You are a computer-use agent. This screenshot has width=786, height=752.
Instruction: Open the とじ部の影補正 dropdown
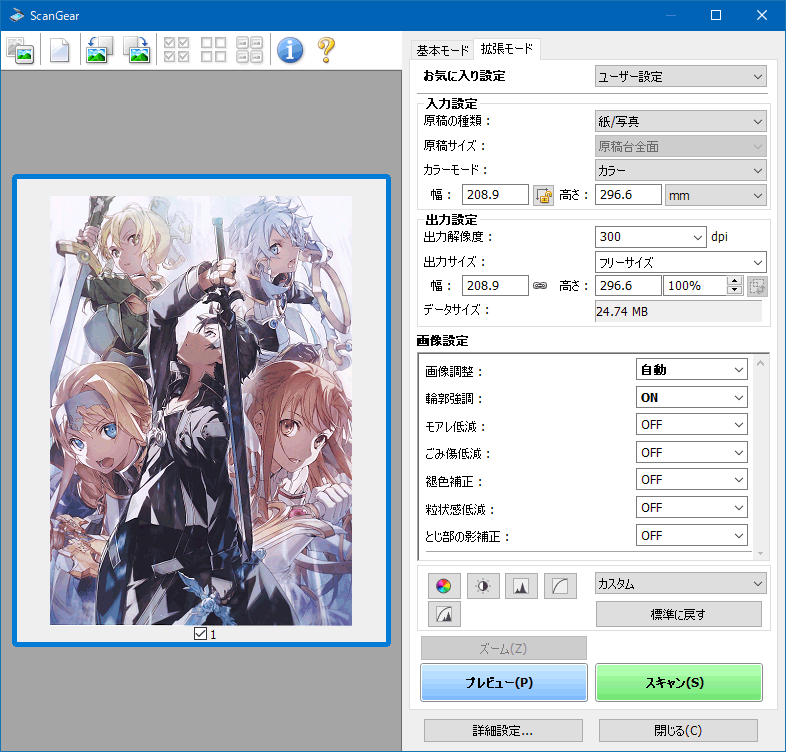[x=691, y=535]
